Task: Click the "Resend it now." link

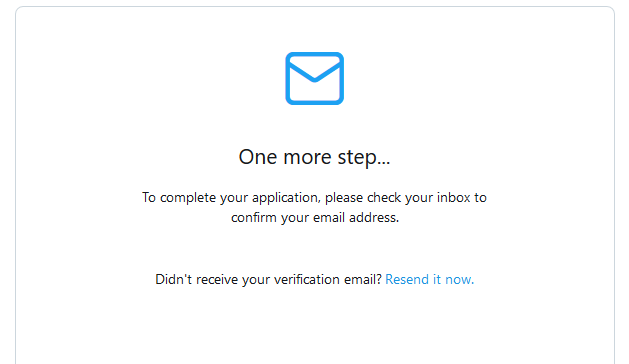Action: 430,279
